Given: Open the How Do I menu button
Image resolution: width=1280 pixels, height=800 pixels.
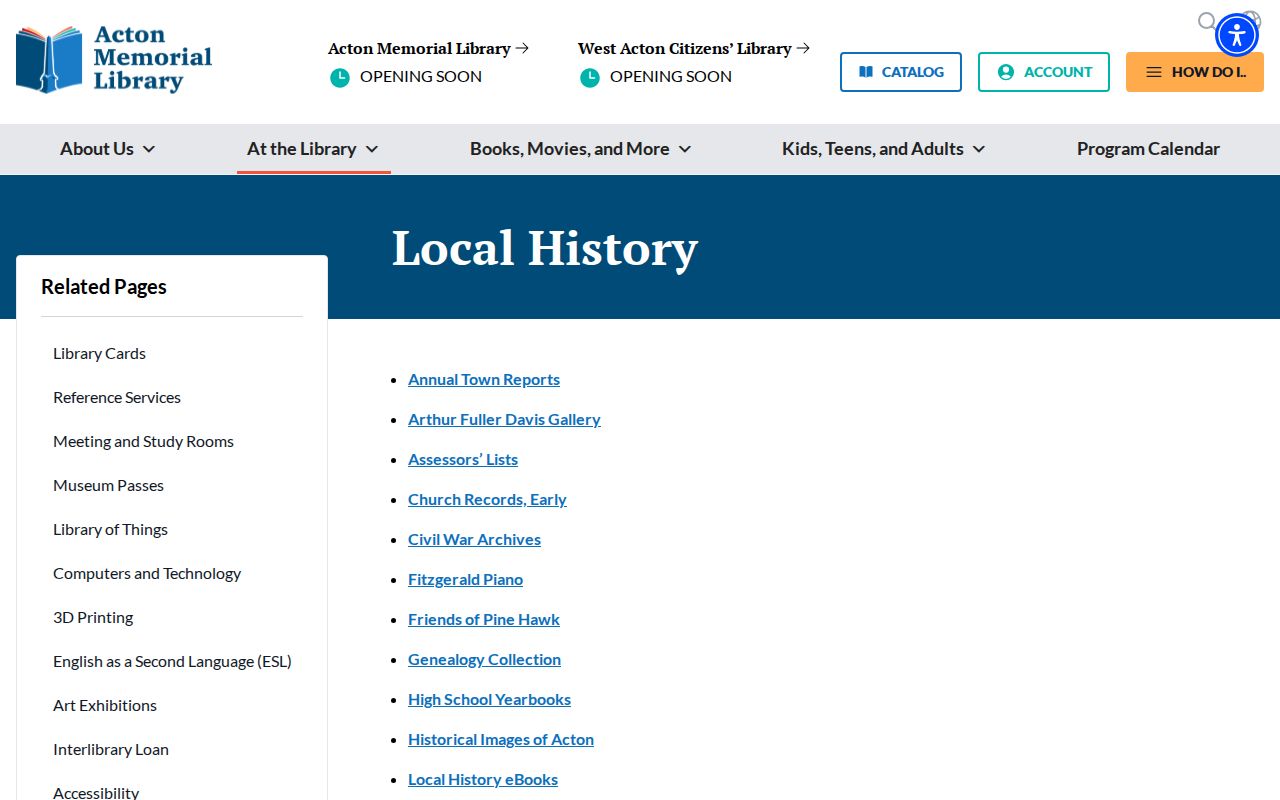Looking at the screenshot, I should point(1195,72).
